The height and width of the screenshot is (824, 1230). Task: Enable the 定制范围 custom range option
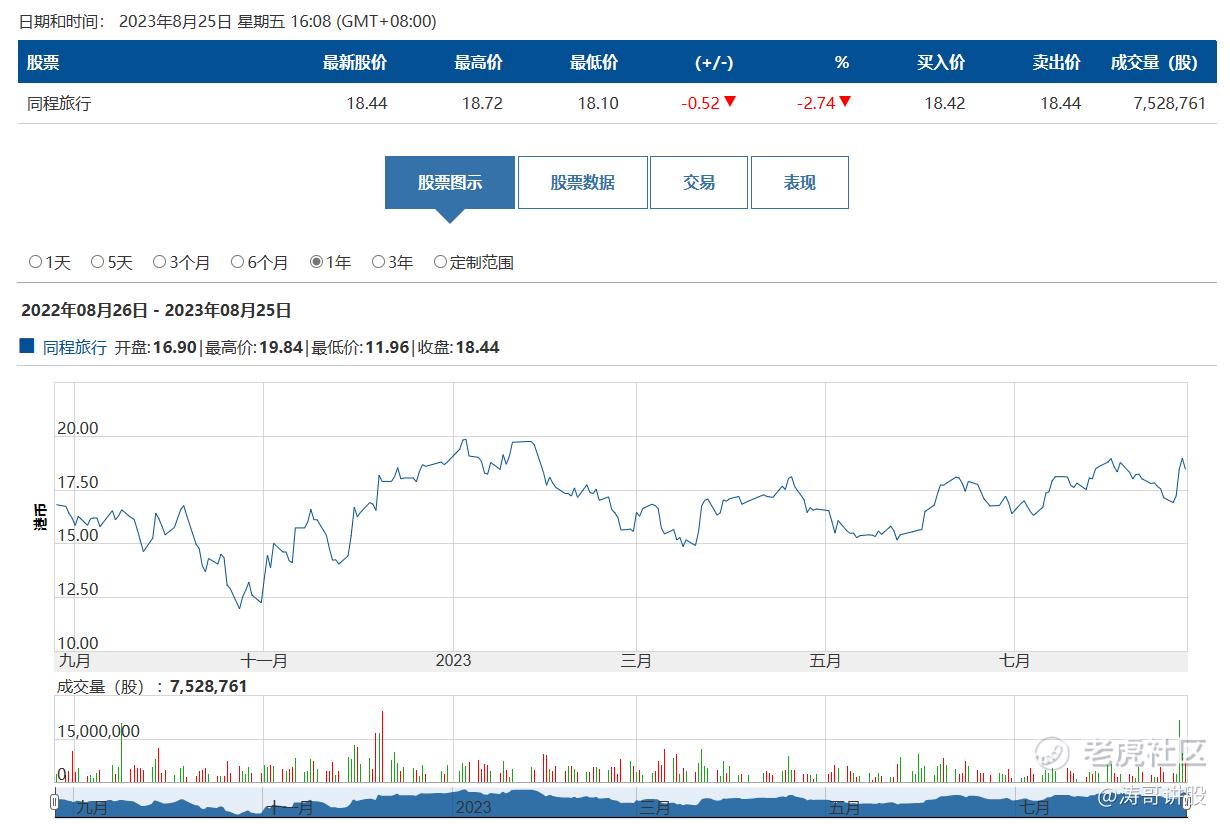[441, 262]
